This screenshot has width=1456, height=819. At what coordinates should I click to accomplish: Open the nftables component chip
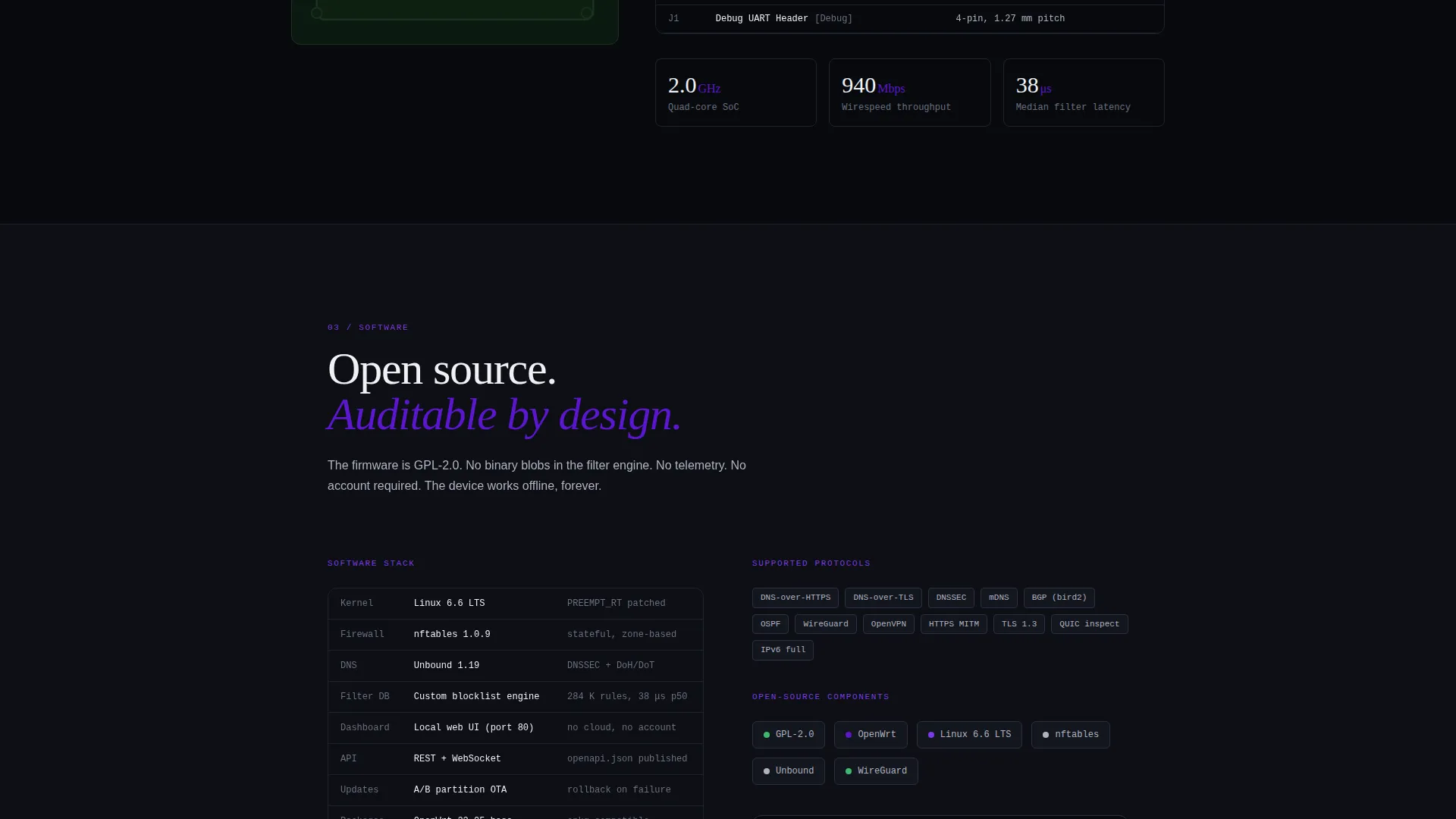1071,735
